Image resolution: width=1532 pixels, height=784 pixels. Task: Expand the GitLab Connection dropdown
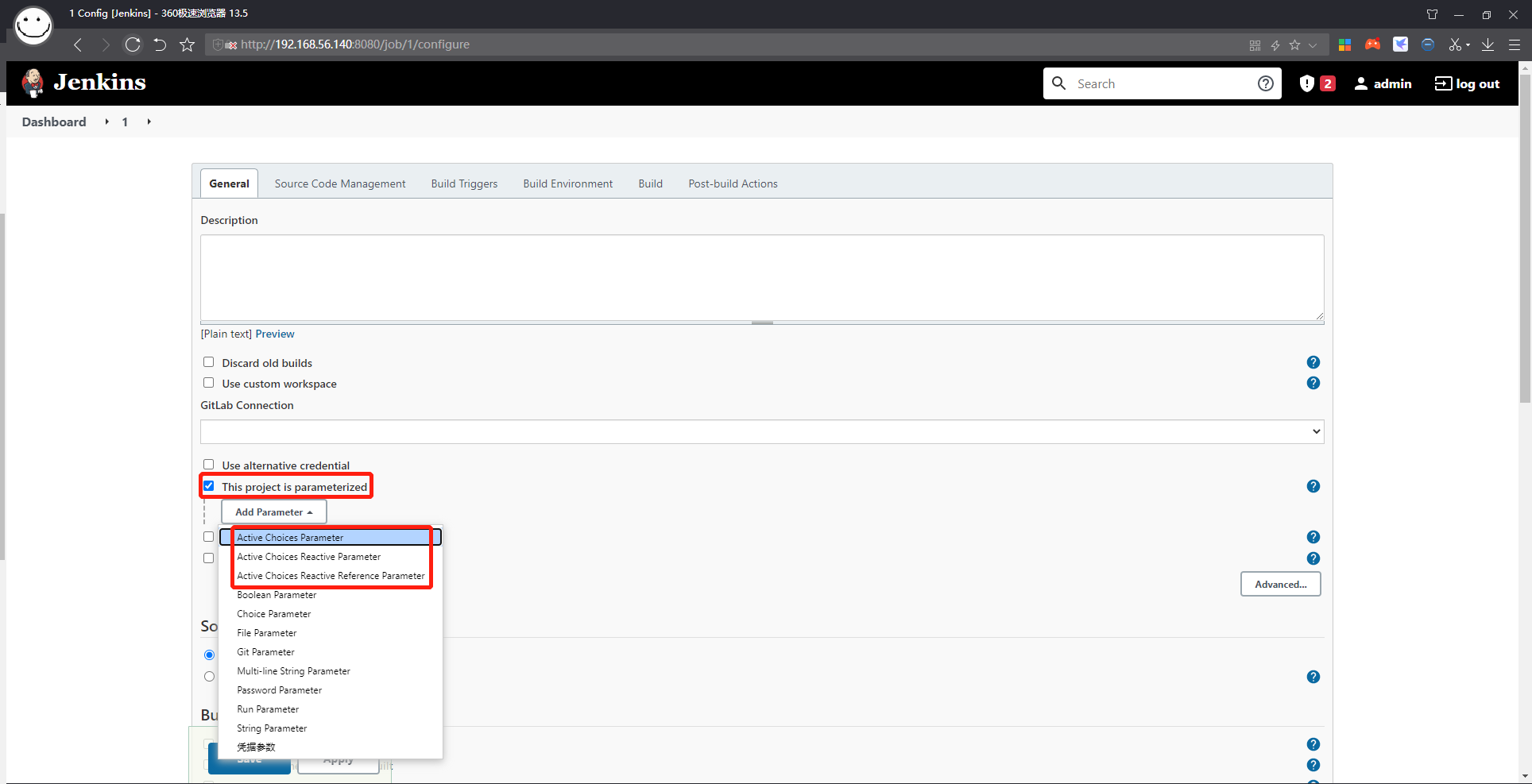[x=762, y=431]
